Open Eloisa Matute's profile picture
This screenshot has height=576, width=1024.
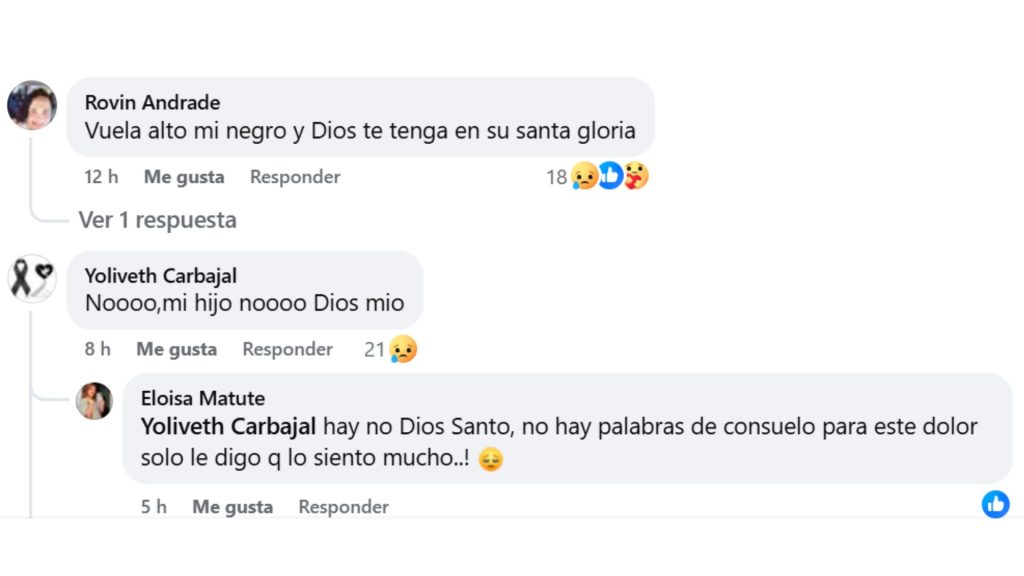point(95,400)
